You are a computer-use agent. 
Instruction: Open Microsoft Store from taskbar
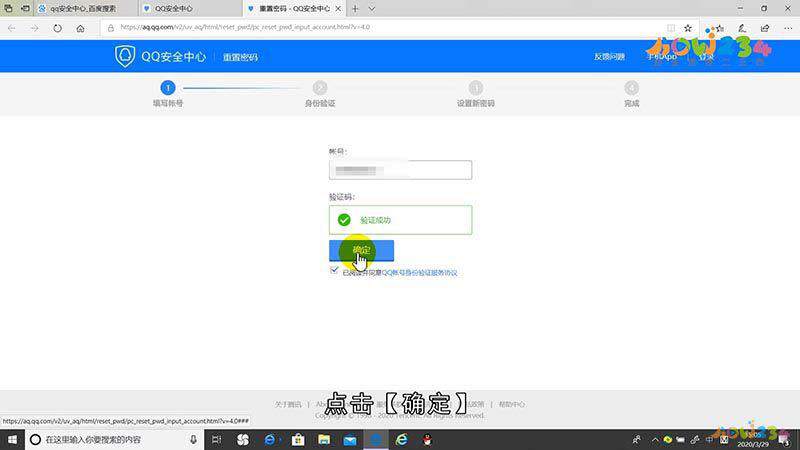coord(298,439)
